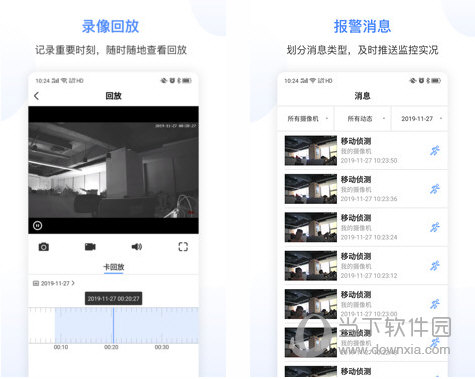Open the 所有摄像机 dropdown filter

pyautogui.click(x=307, y=118)
